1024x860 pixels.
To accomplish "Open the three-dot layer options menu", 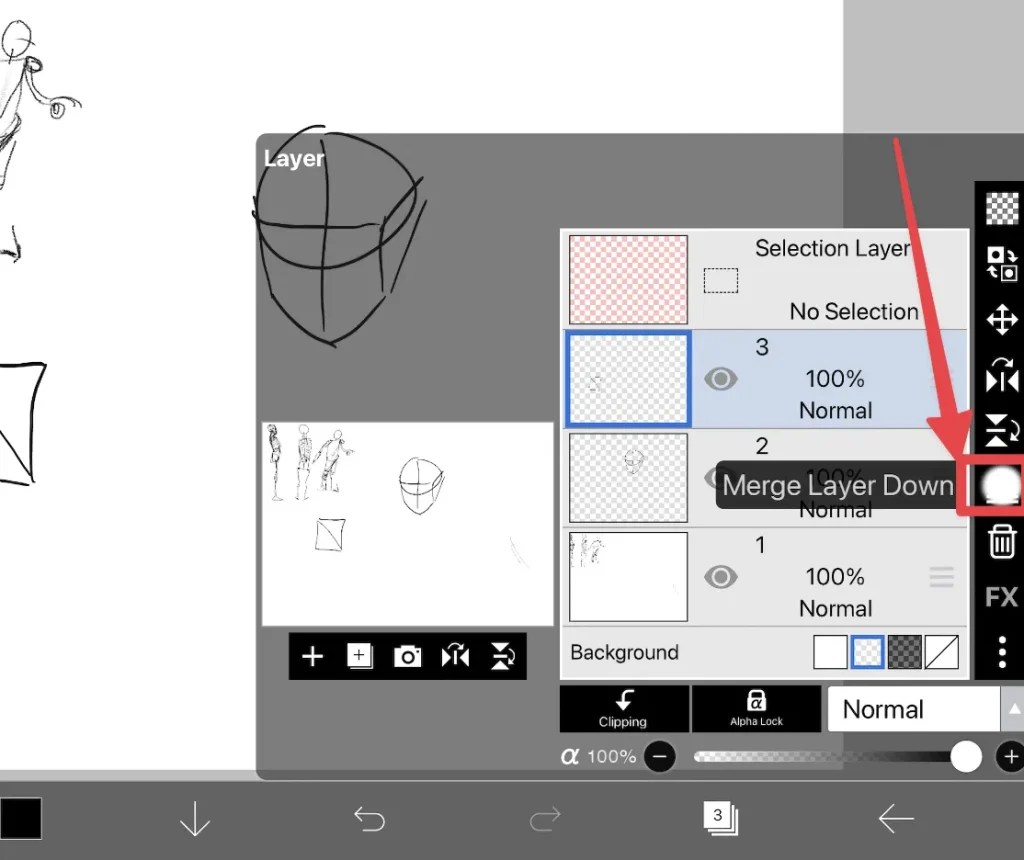I will 1000,651.
